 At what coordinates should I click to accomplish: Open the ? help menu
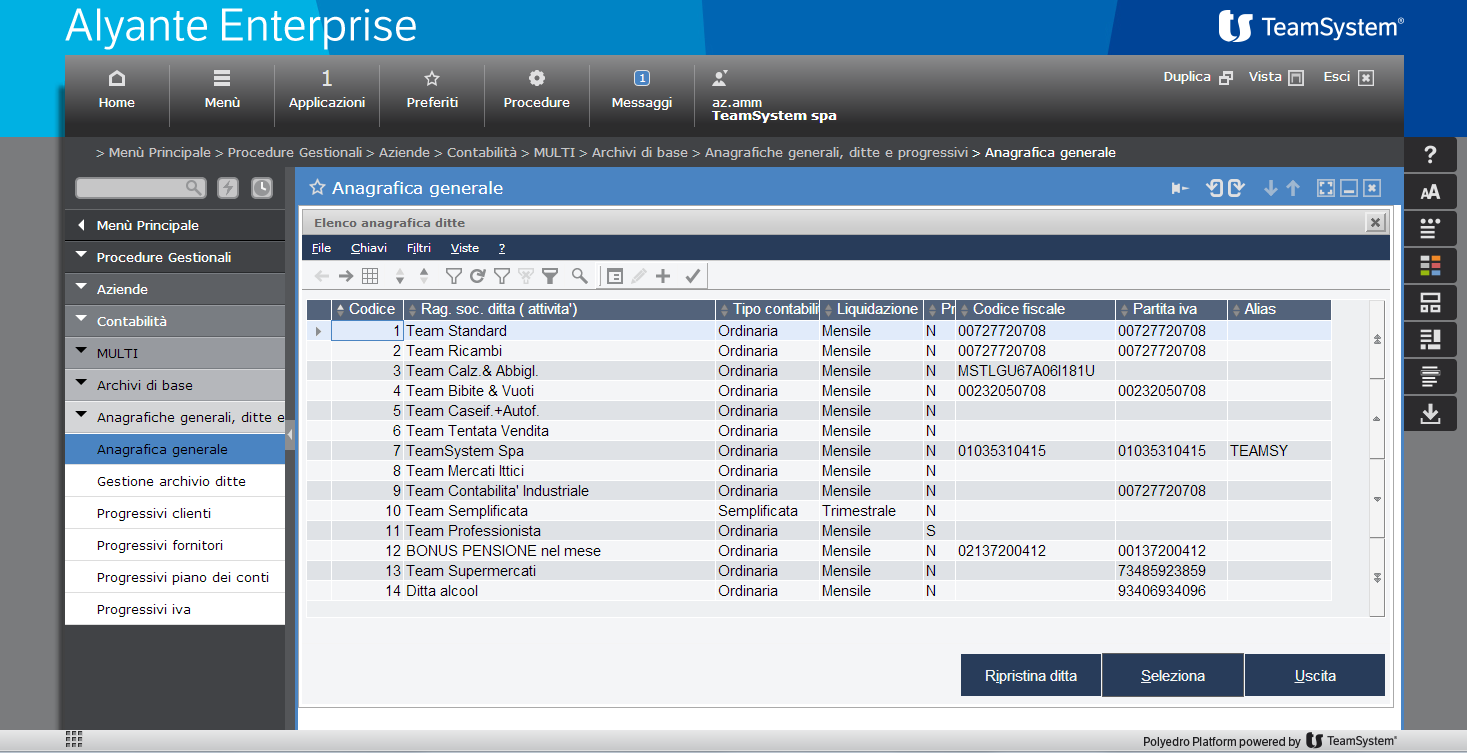point(502,248)
